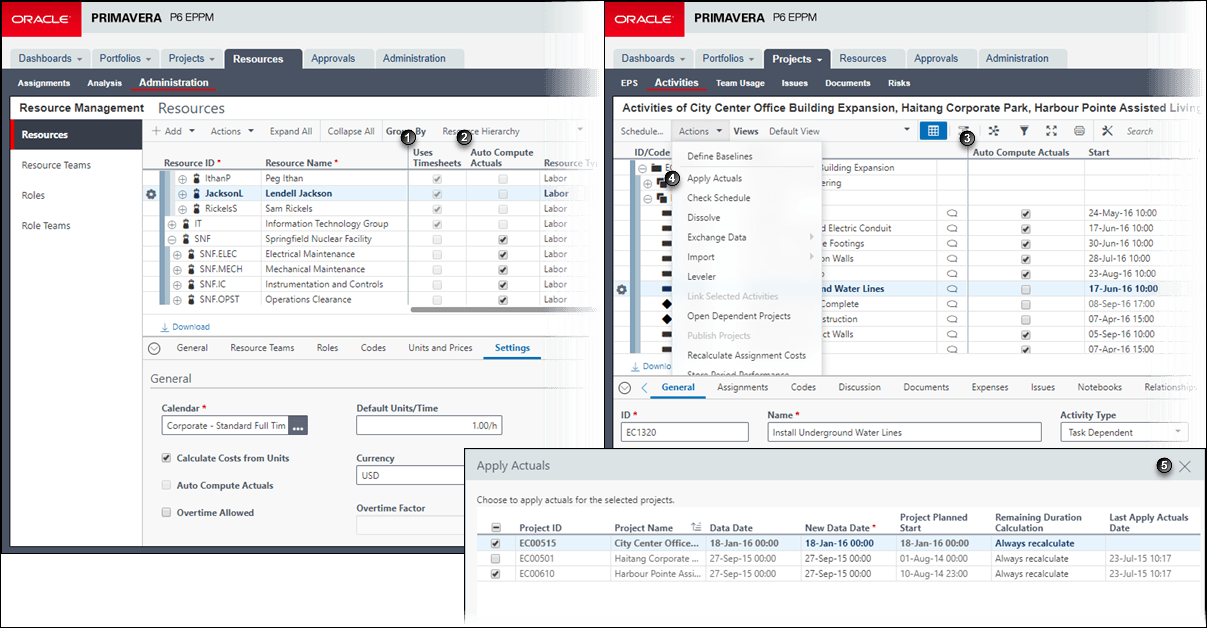Click the resource icon next to SNF.OPST
Screen dimensions: 1207x628
coord(191,300)
